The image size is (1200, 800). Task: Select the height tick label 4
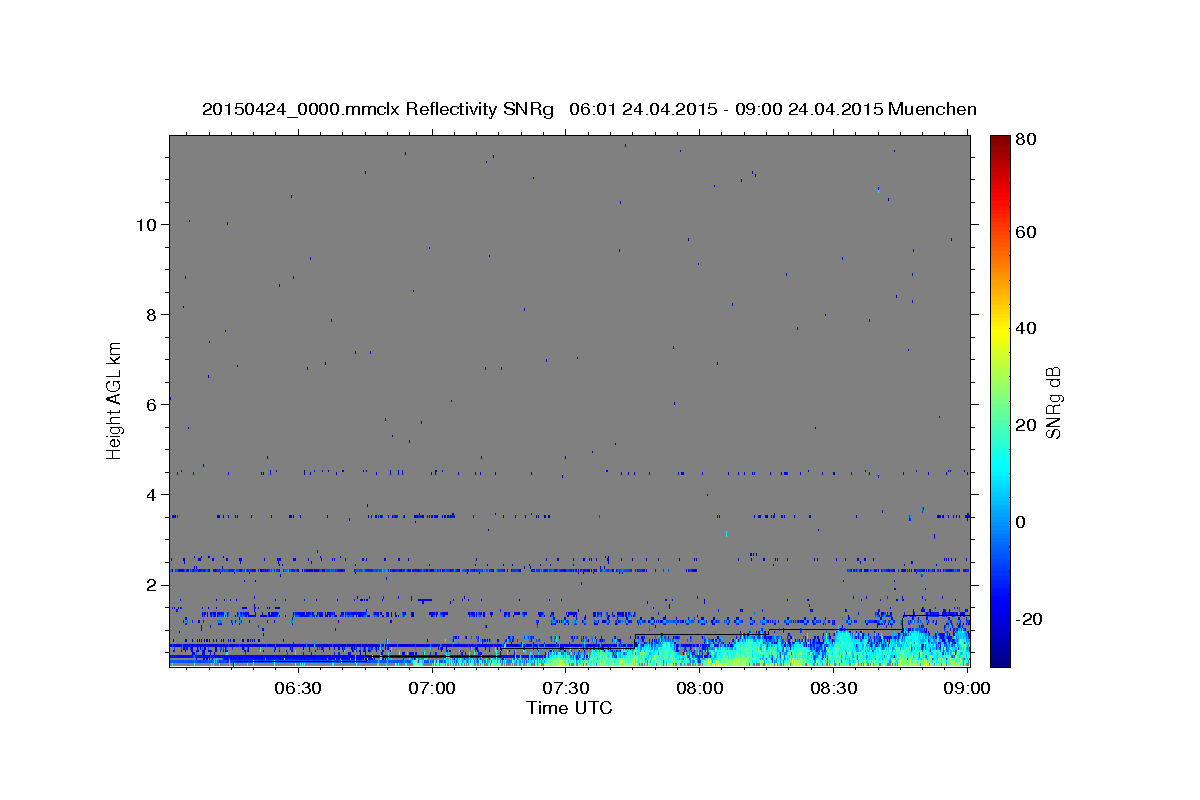pyautogui.click(x=151, y=495)
